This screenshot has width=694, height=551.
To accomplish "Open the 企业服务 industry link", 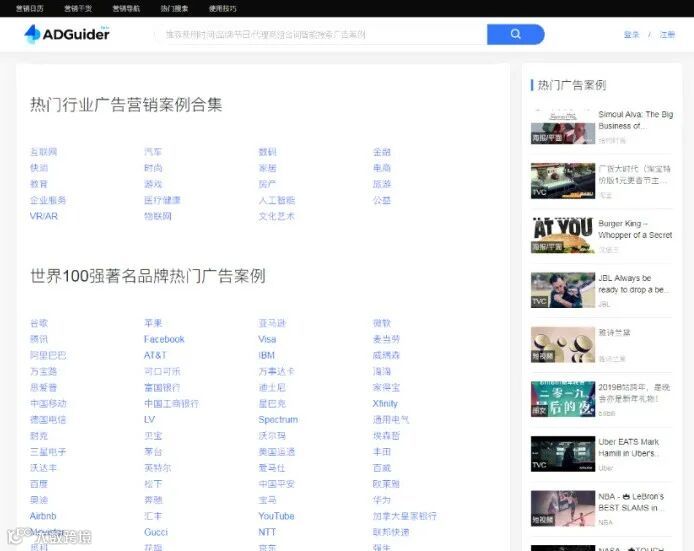I will [48, 200].
